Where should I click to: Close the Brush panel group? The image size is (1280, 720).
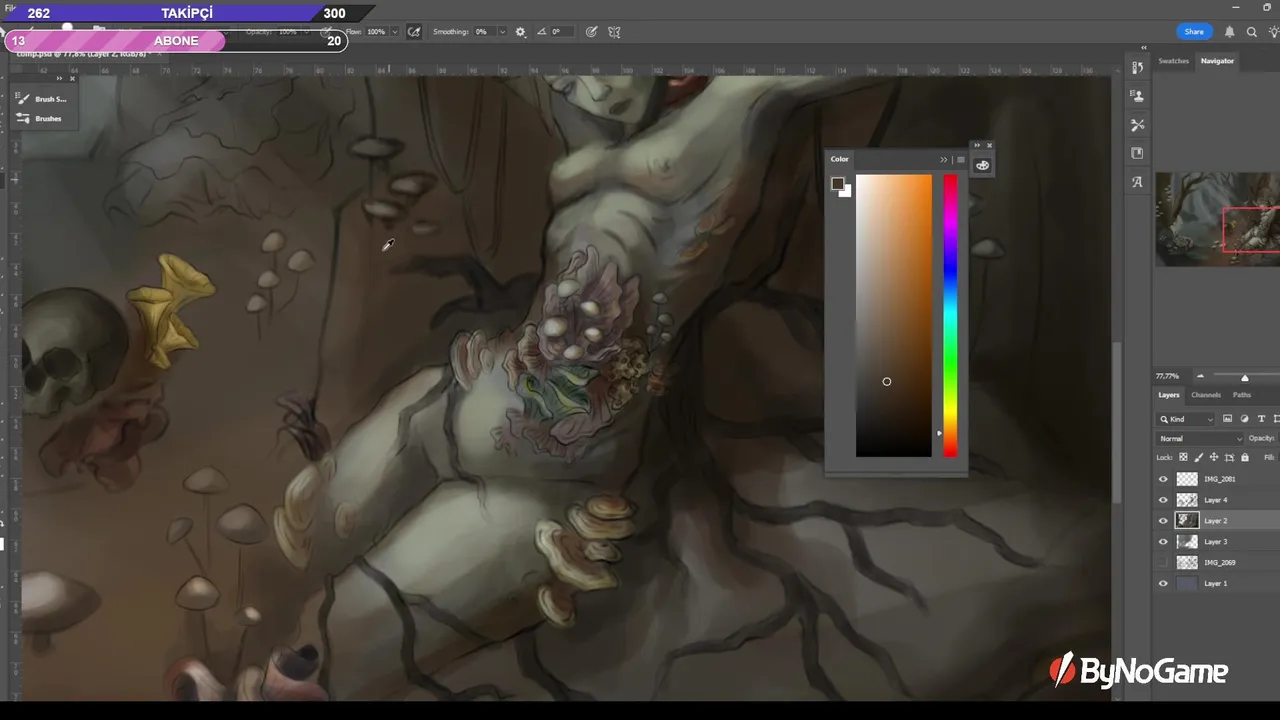(x=72, y=79)
